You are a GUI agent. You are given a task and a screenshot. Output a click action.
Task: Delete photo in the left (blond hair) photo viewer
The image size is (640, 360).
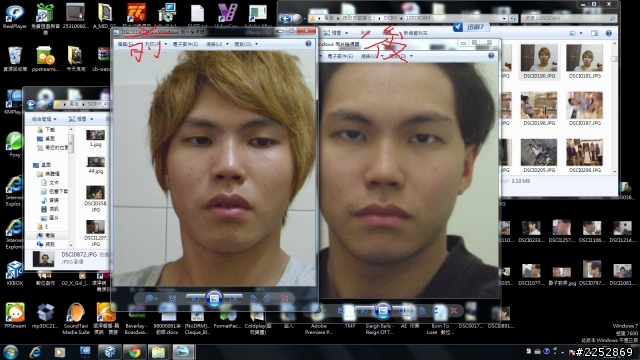(285, 298)
